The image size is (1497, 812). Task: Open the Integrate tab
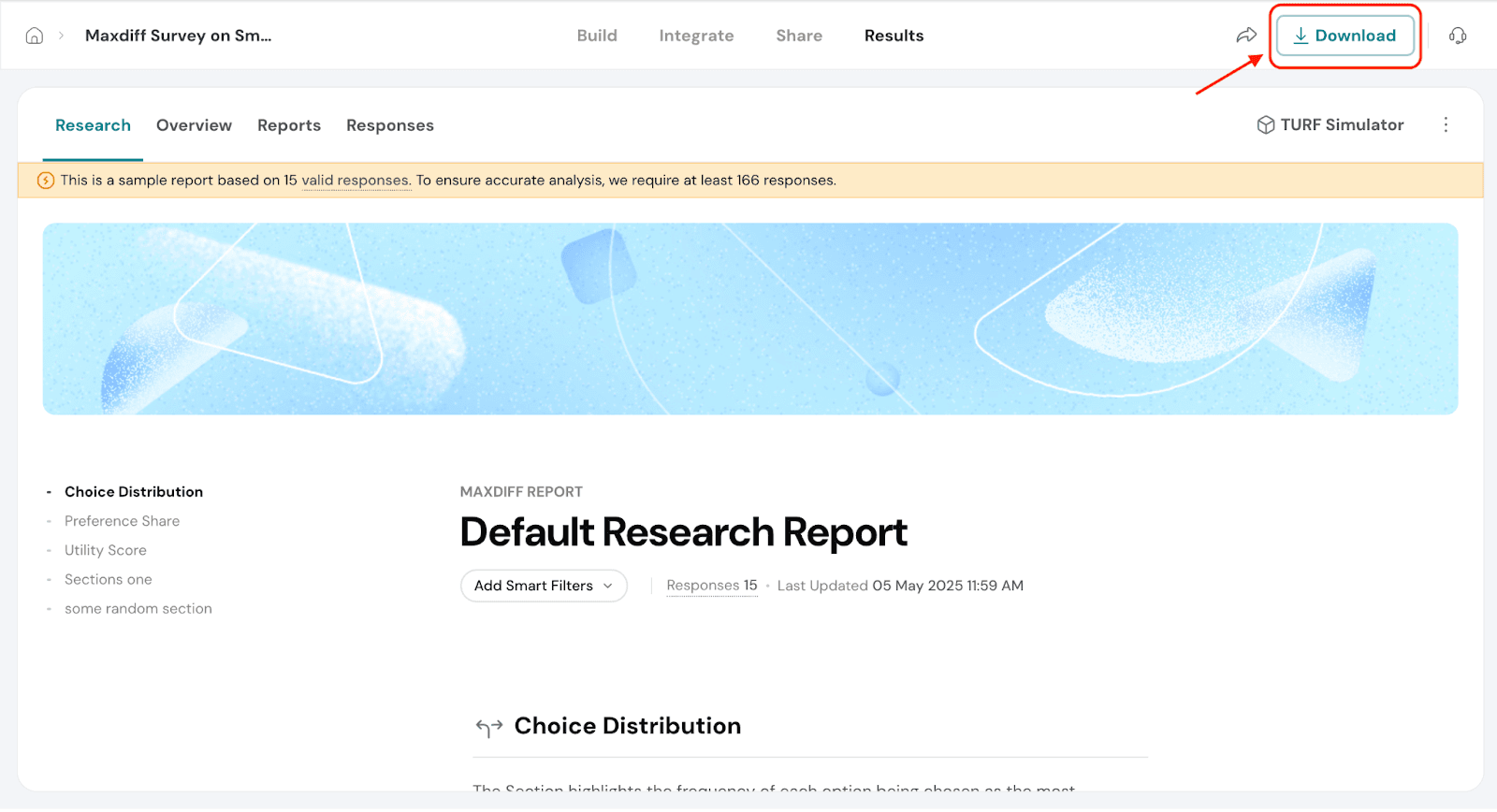[696, 36]
